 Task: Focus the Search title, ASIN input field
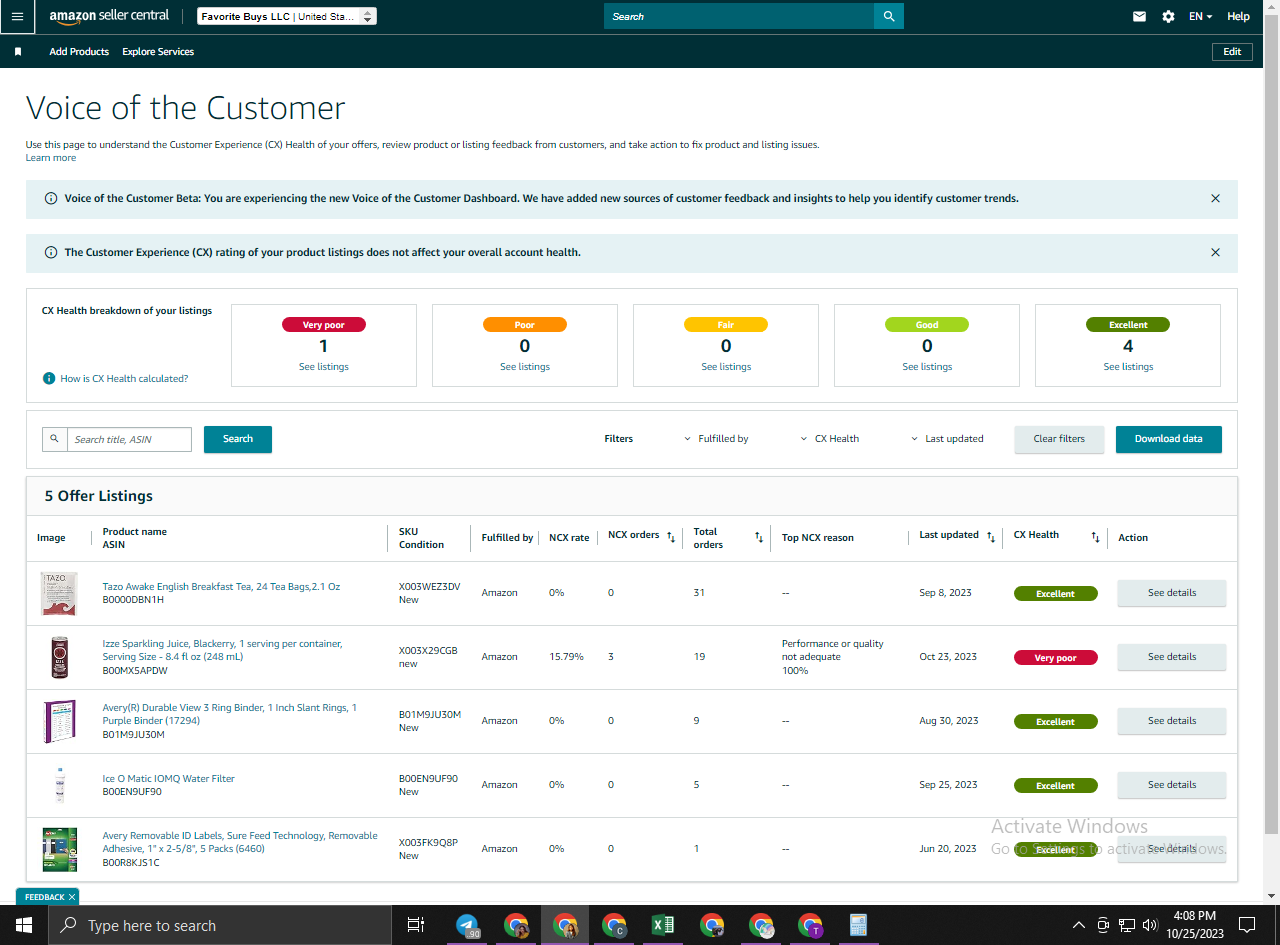coord(129,439)
